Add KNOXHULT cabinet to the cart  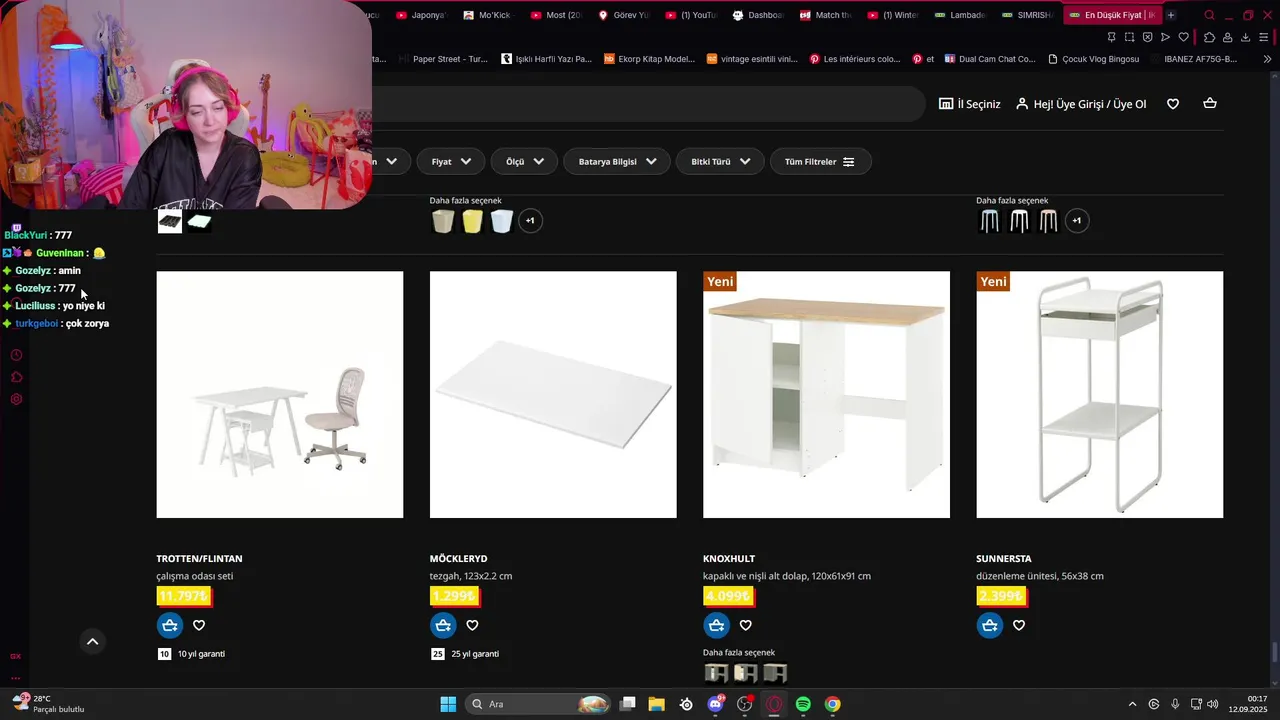(716, 625)
